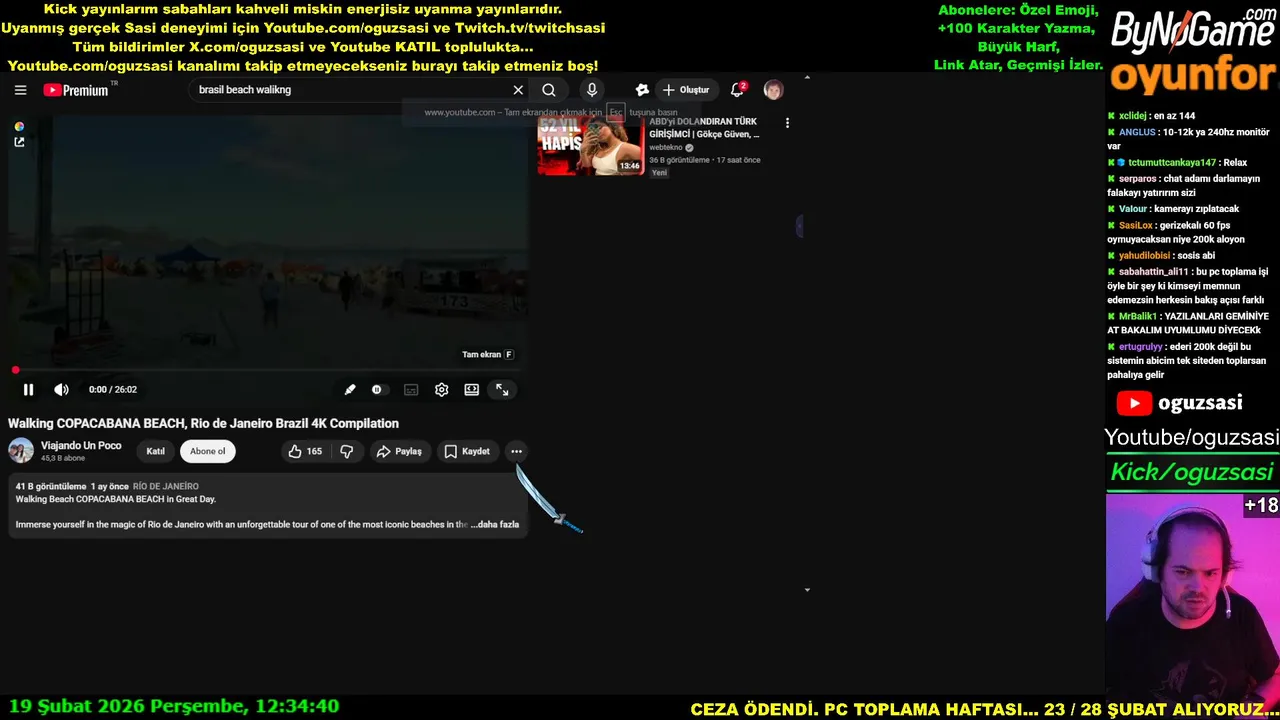
Task: Open Viajando Un Poco channel avatar
Action: (x=21, y=451)
